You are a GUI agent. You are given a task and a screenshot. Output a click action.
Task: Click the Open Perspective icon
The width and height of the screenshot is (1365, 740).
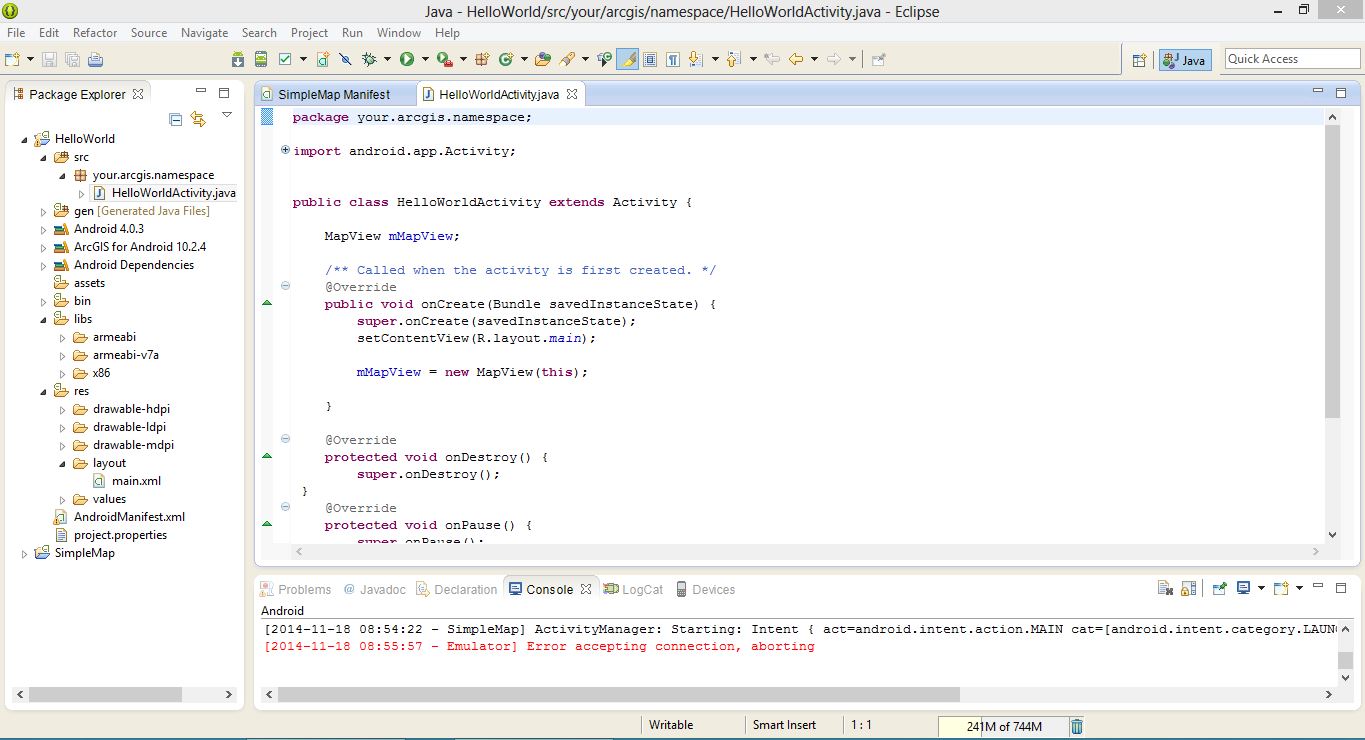1139,60
